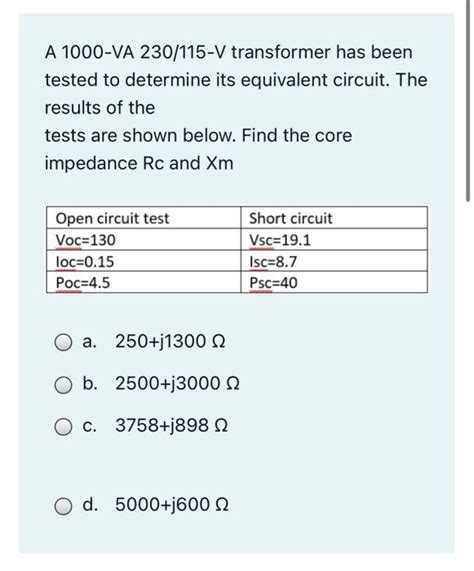Image resolution: width=474 pixels, height=571 pixels.
Task: Click the Poc=4.5 table cell
Action: 143,282
